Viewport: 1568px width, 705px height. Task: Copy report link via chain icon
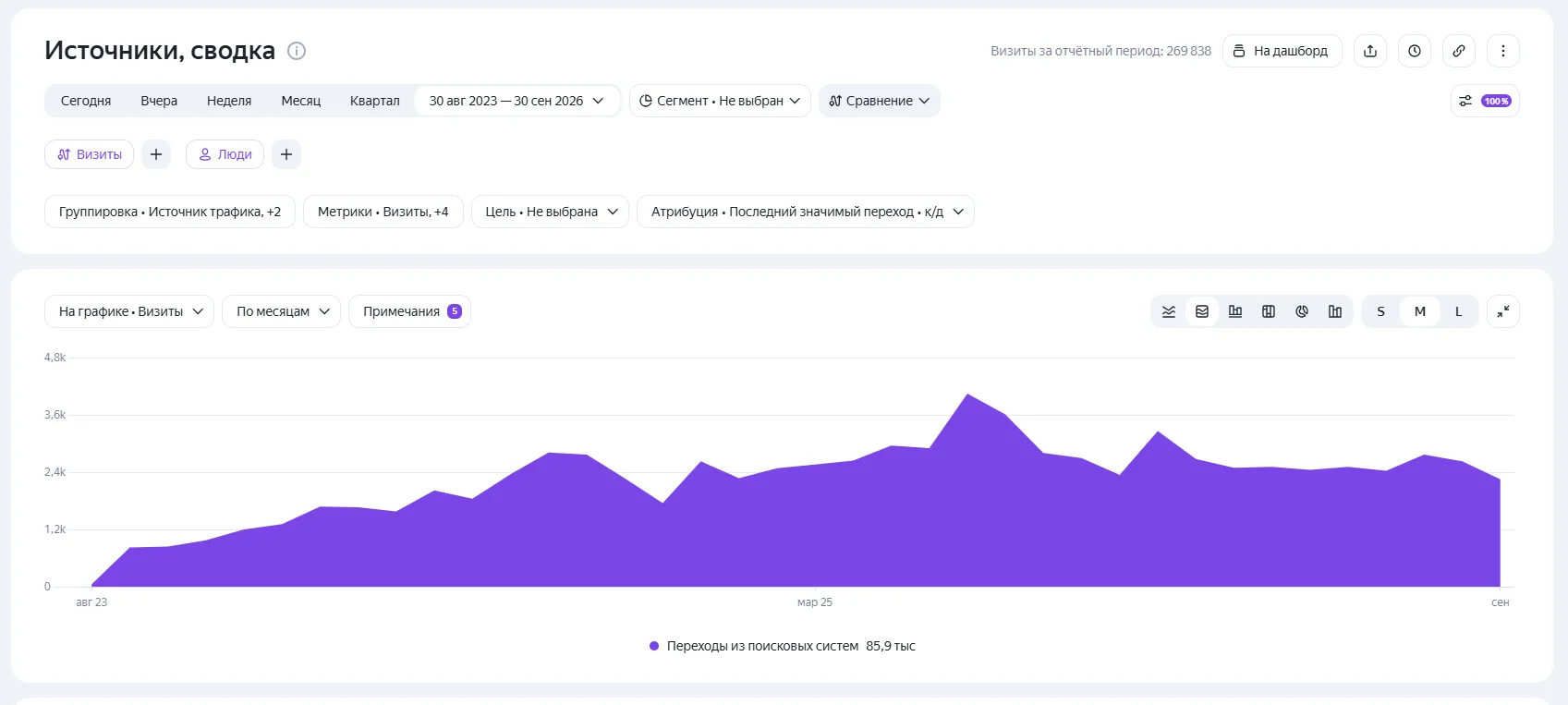tap(1459, 51)
